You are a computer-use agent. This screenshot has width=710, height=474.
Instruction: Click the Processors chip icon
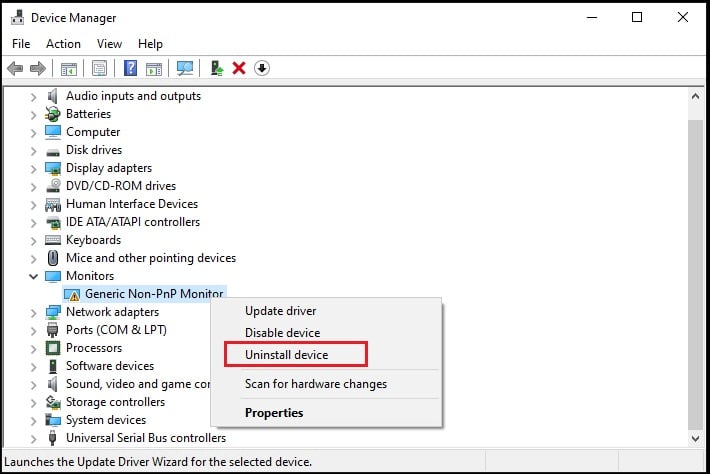click(x=53, y=348)
